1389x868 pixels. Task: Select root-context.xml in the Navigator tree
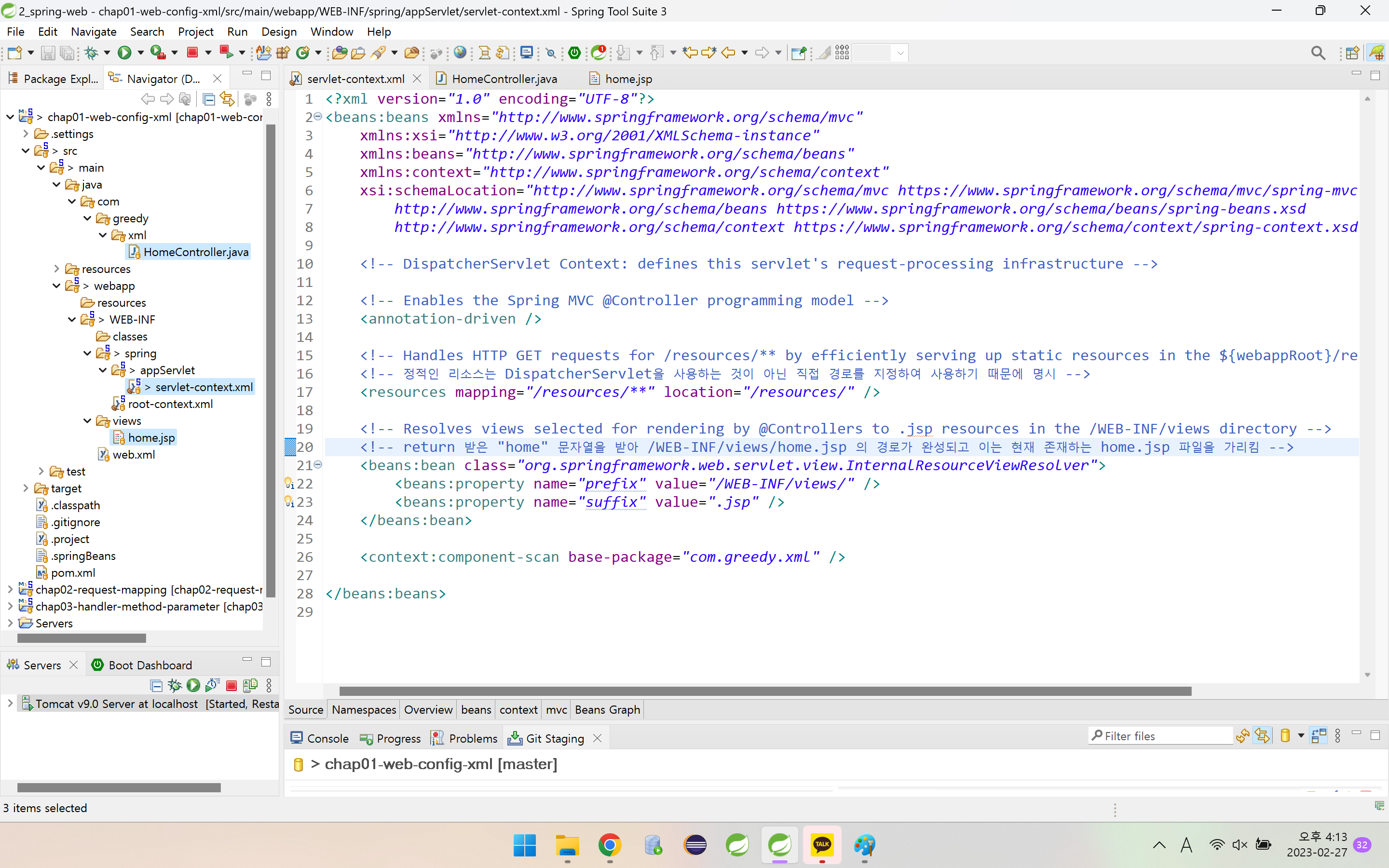(170, 404)
